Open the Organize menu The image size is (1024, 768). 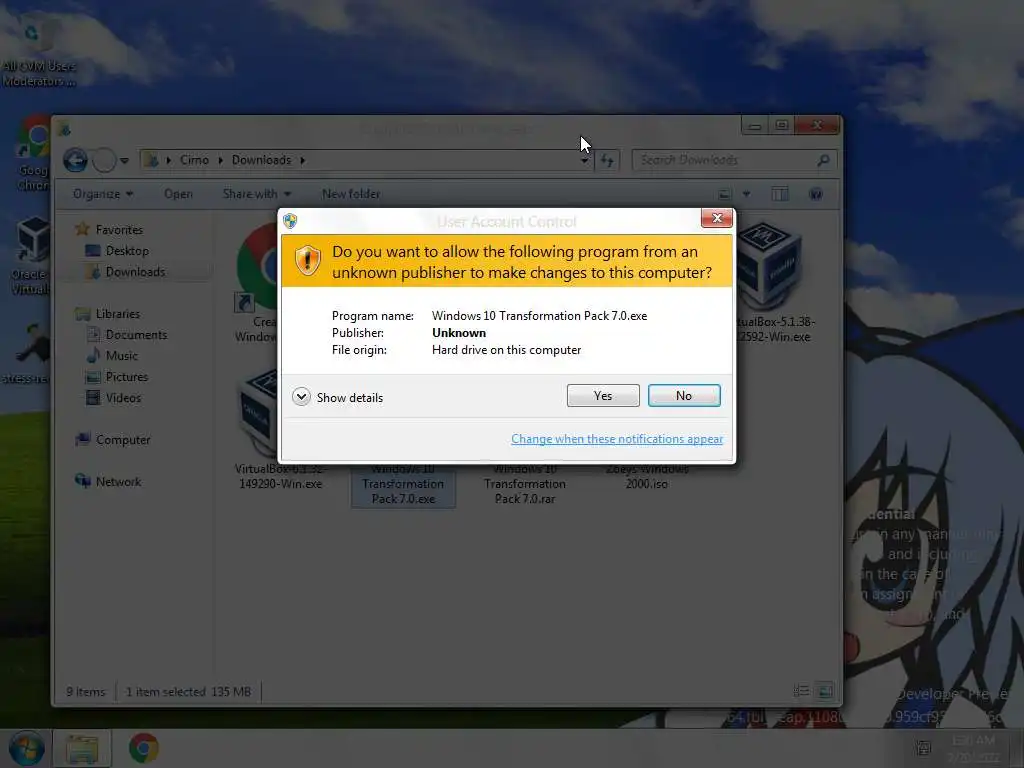(103, 194)
